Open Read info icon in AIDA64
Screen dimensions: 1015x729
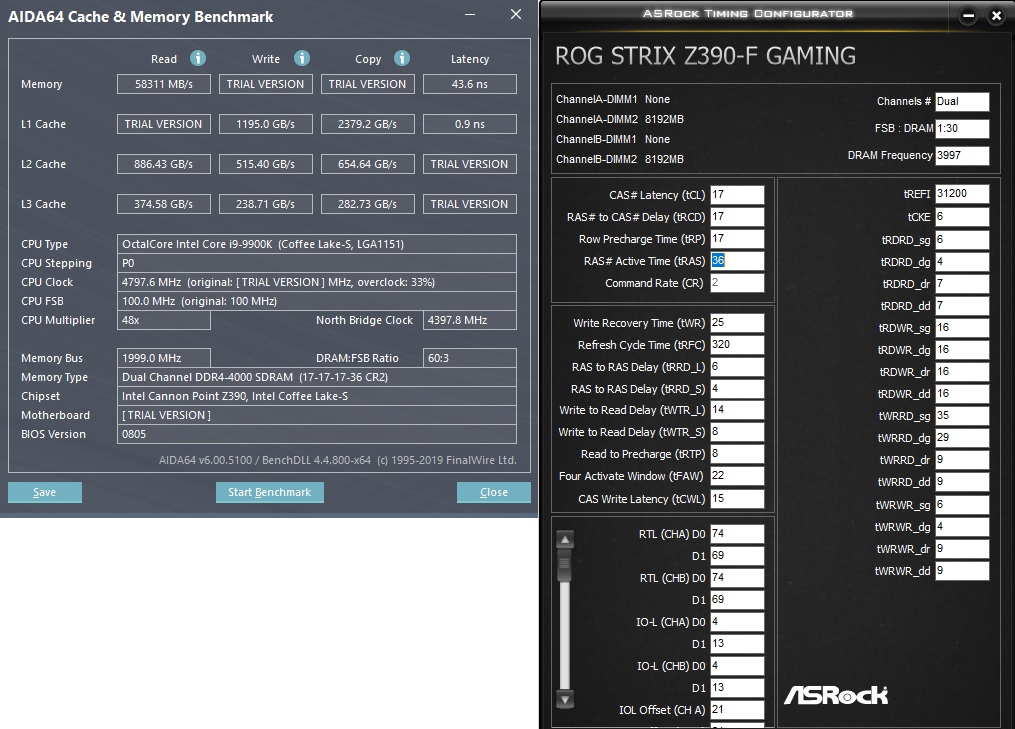pyautogui.click(x=198, y=58)
